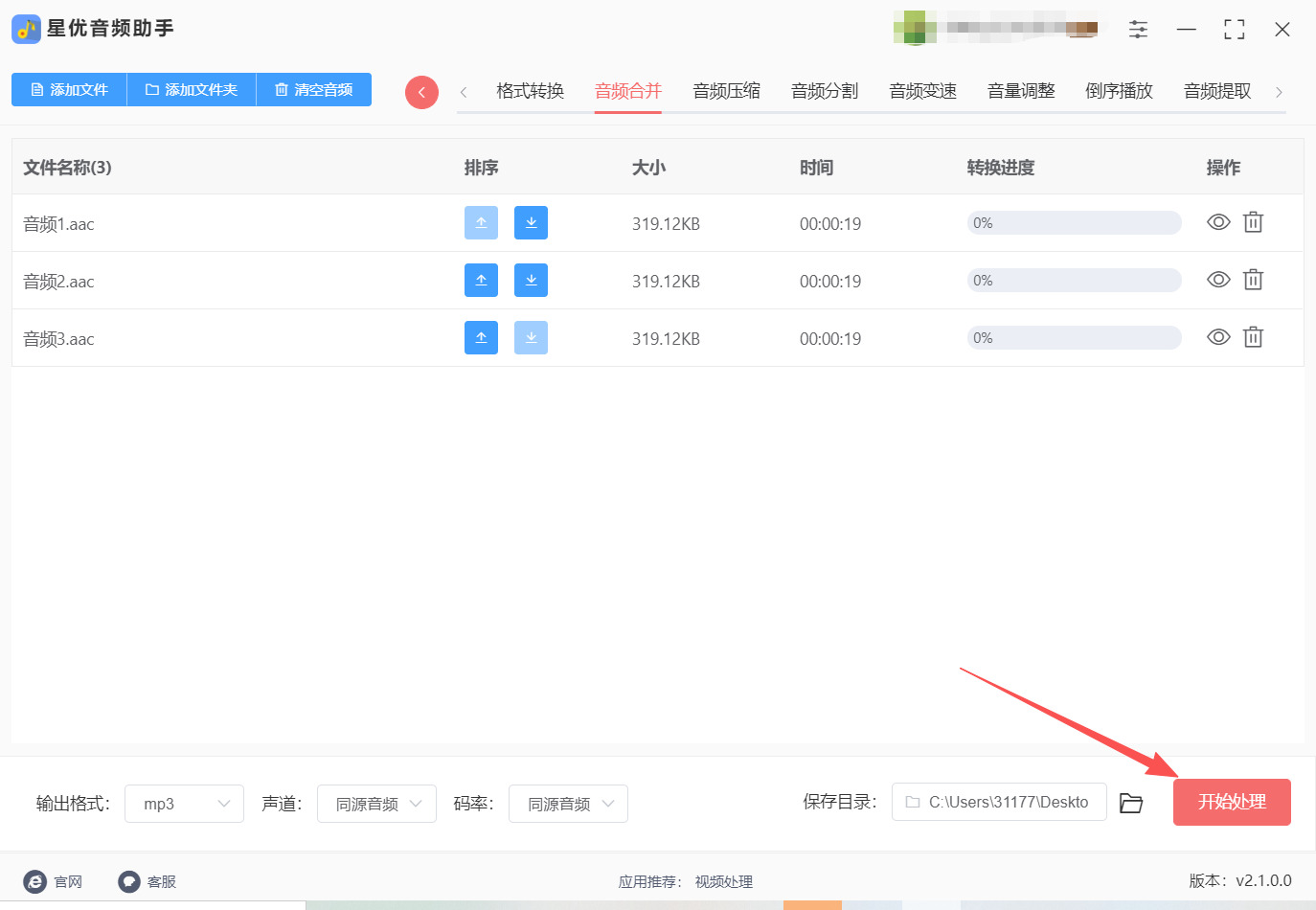
Task: Delete 音频3.aac using trash icon
Action: (1253, 337)
